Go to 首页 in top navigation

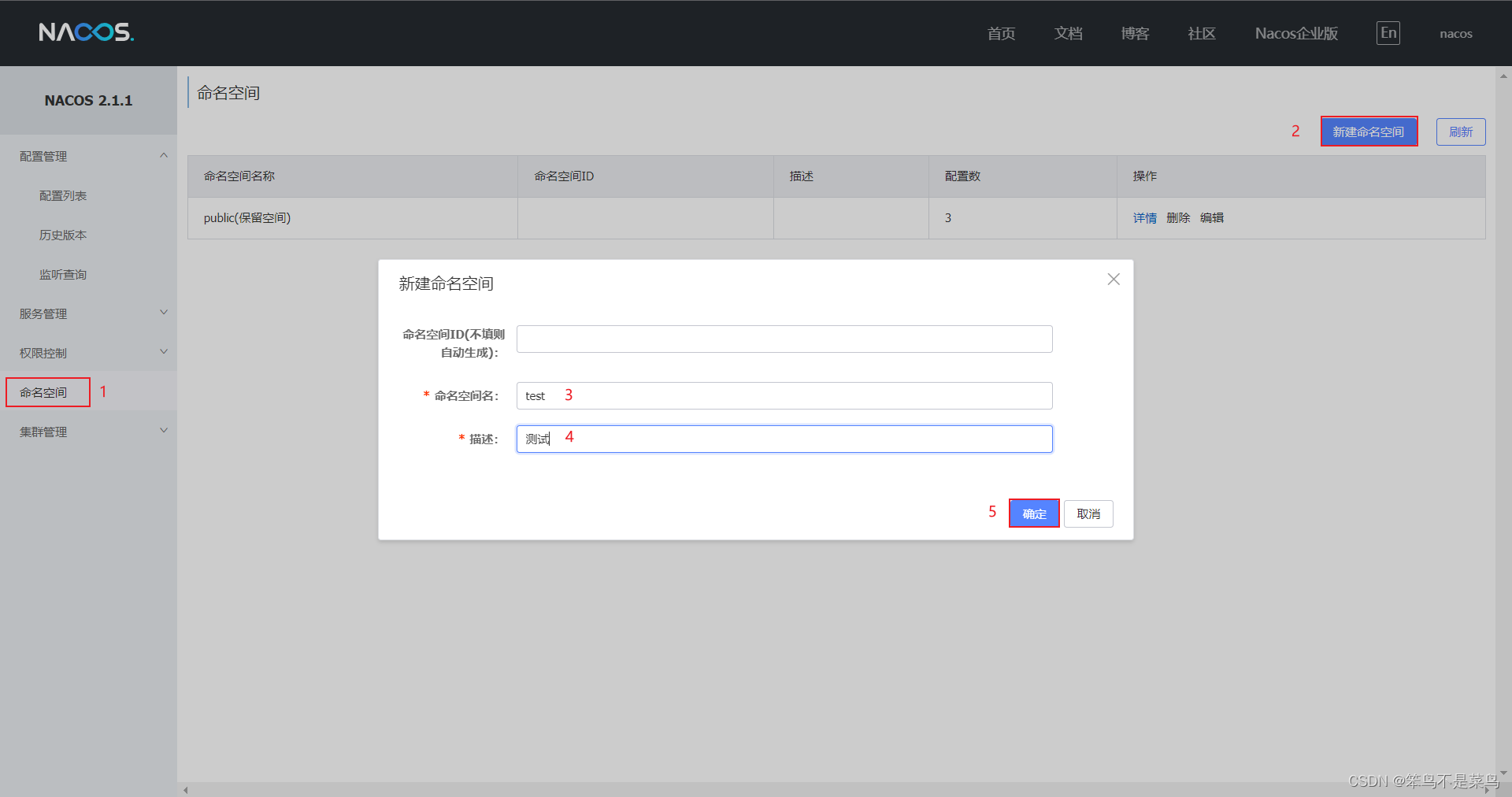click(x=1001, y=33)
